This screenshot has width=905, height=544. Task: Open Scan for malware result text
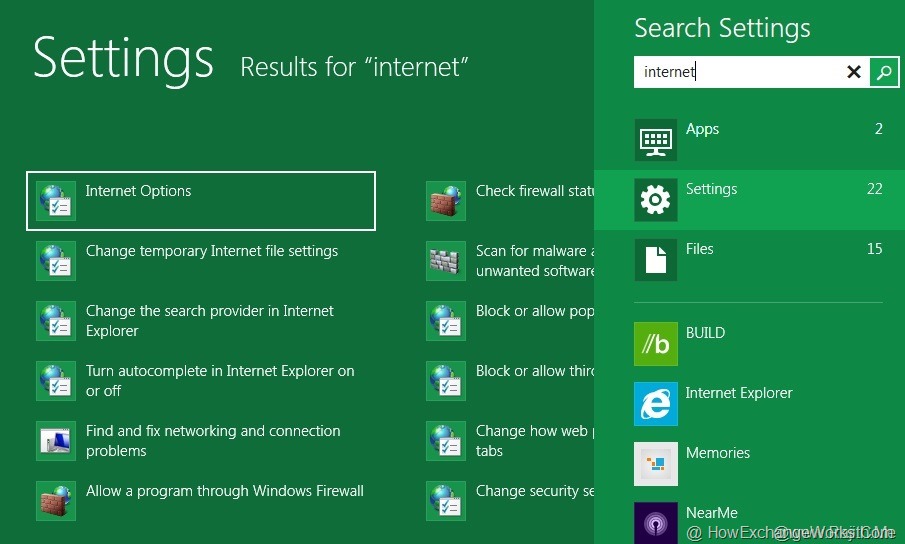(x=535, y=261)
